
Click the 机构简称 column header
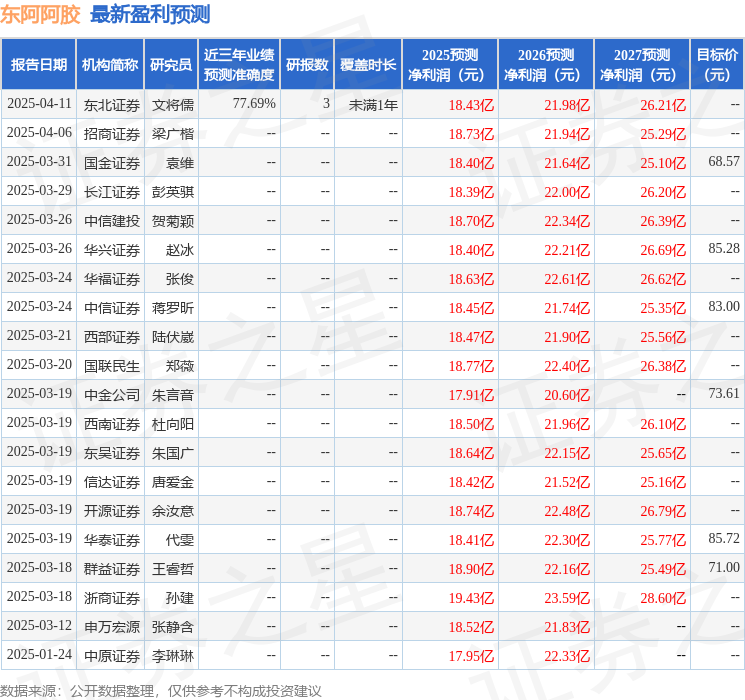tap(110, 65)
